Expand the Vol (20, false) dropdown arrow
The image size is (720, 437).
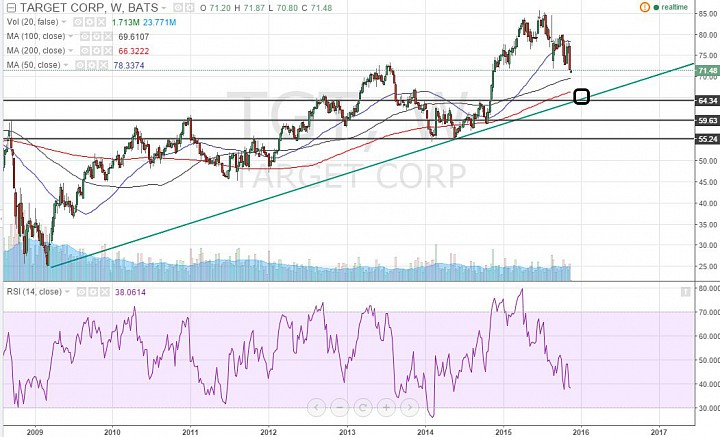pos(64,22)
